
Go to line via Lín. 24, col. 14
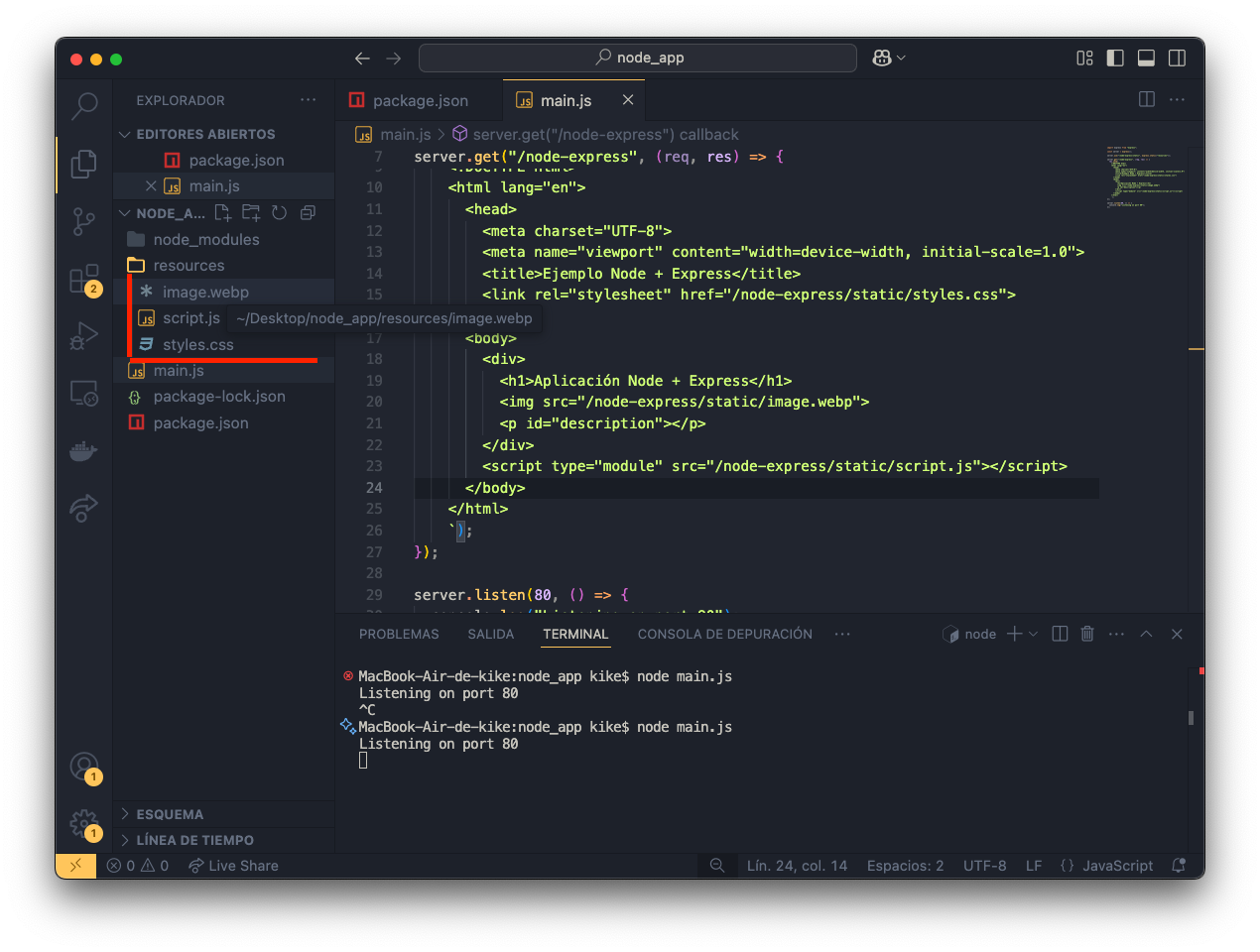[797, 866]
